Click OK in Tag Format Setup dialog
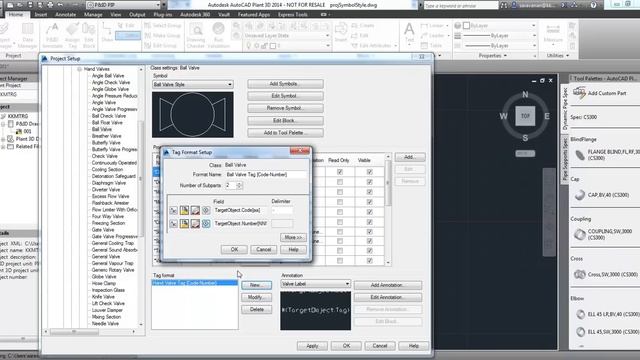This screenshot has width=640, height=360. pyautogui.click(x=234, y=249)
